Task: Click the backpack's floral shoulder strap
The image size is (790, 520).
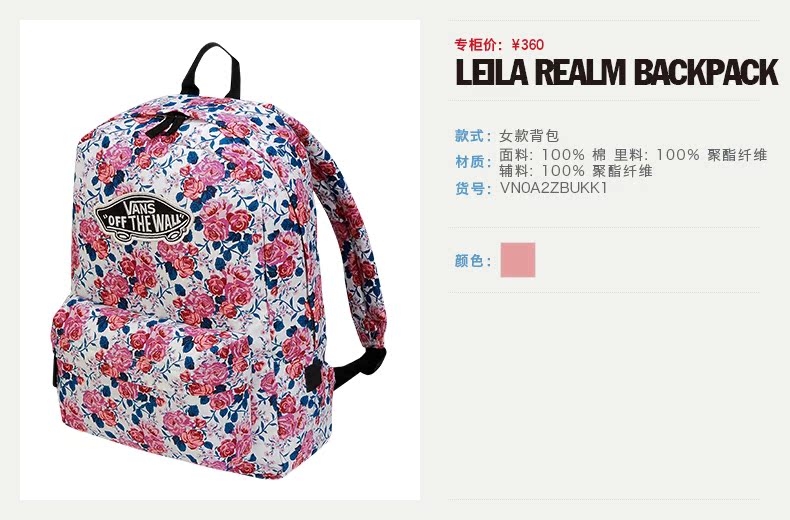Action: pos(348,237)
